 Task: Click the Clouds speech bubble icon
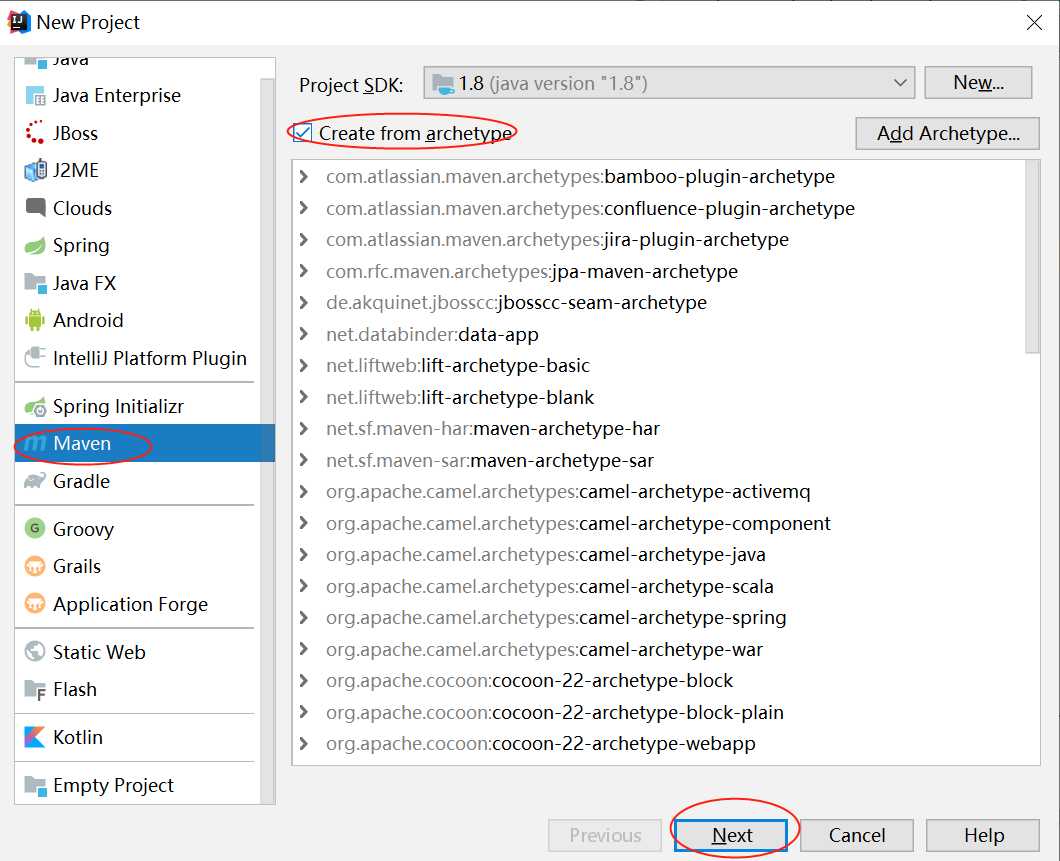(35, 207)
